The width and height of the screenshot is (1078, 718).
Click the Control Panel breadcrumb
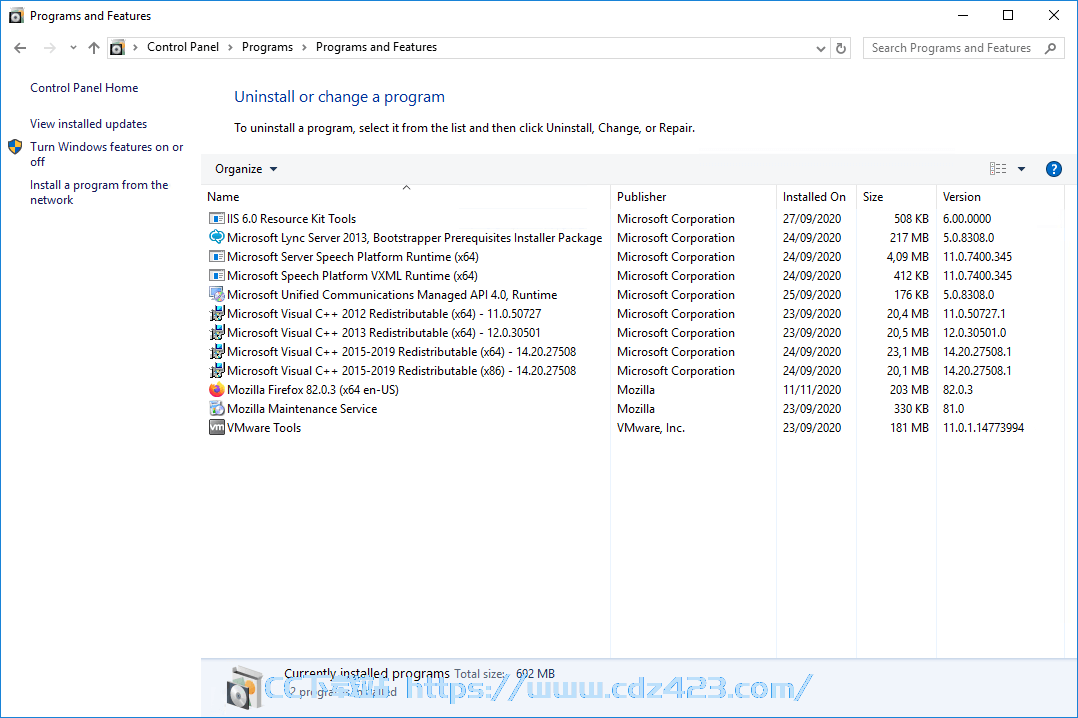click(183, 47)
